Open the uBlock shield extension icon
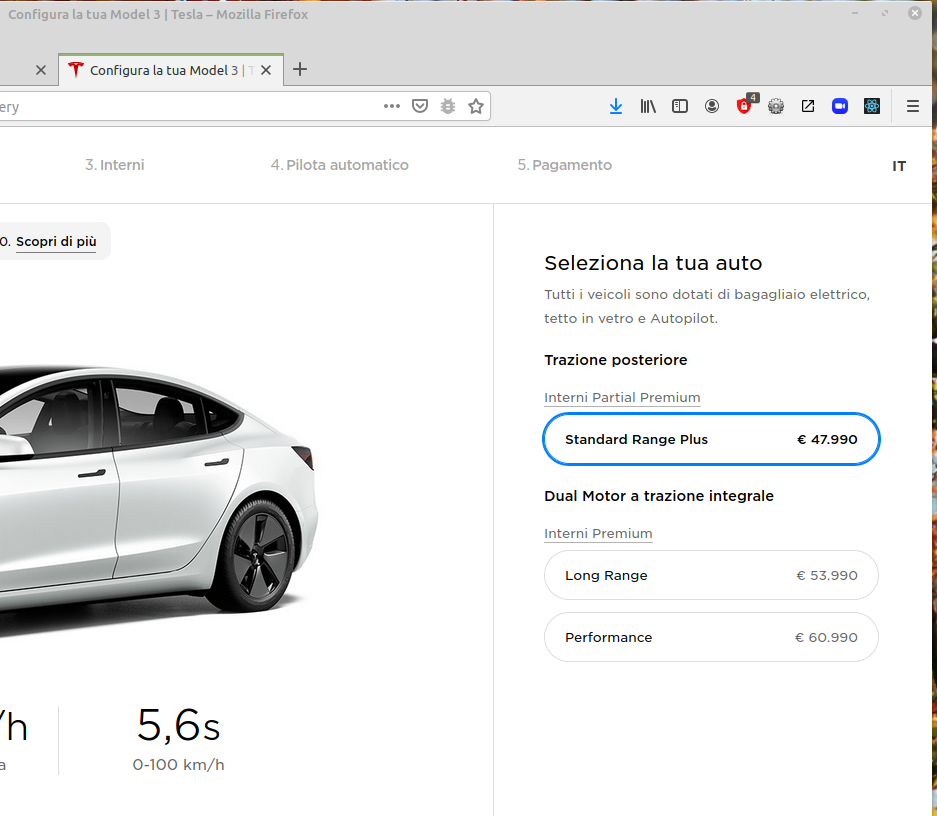 point(745,105)
